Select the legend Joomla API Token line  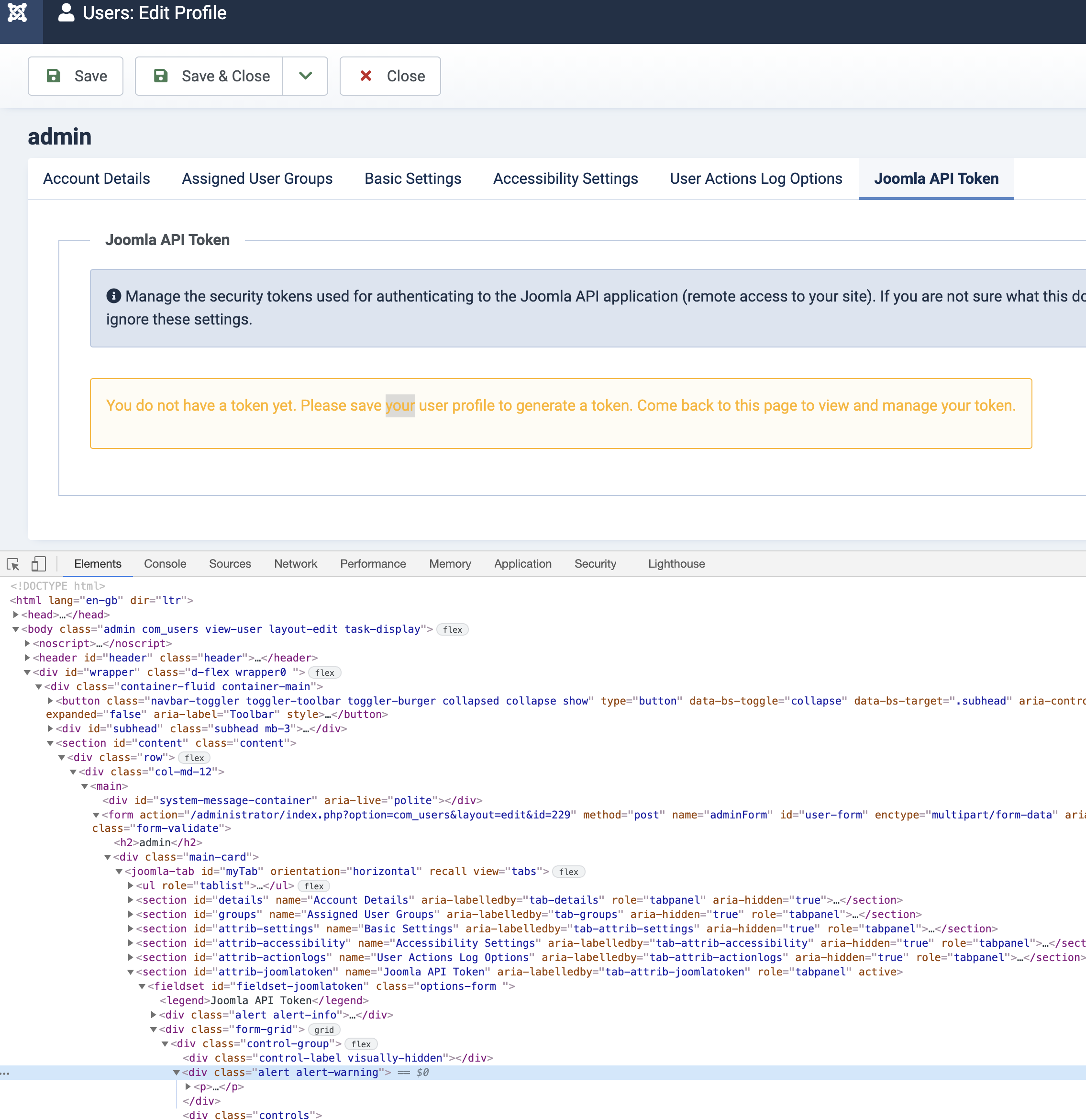[264, 1000]
